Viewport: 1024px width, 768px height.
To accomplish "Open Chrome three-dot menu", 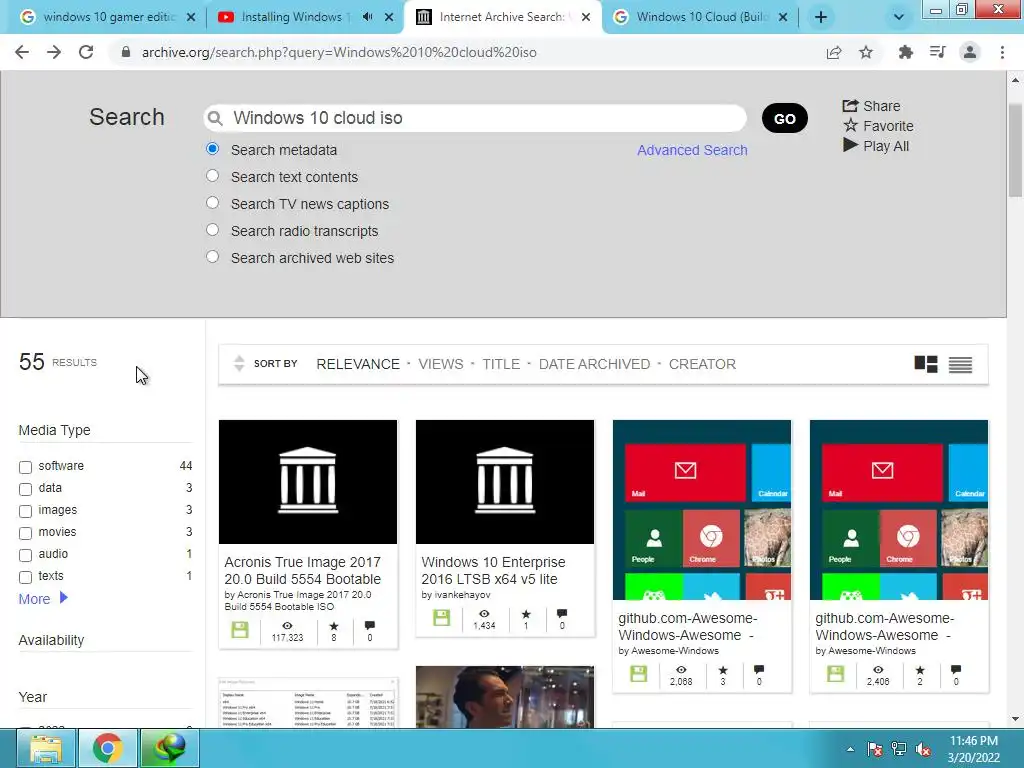I will click(1002, 52).
